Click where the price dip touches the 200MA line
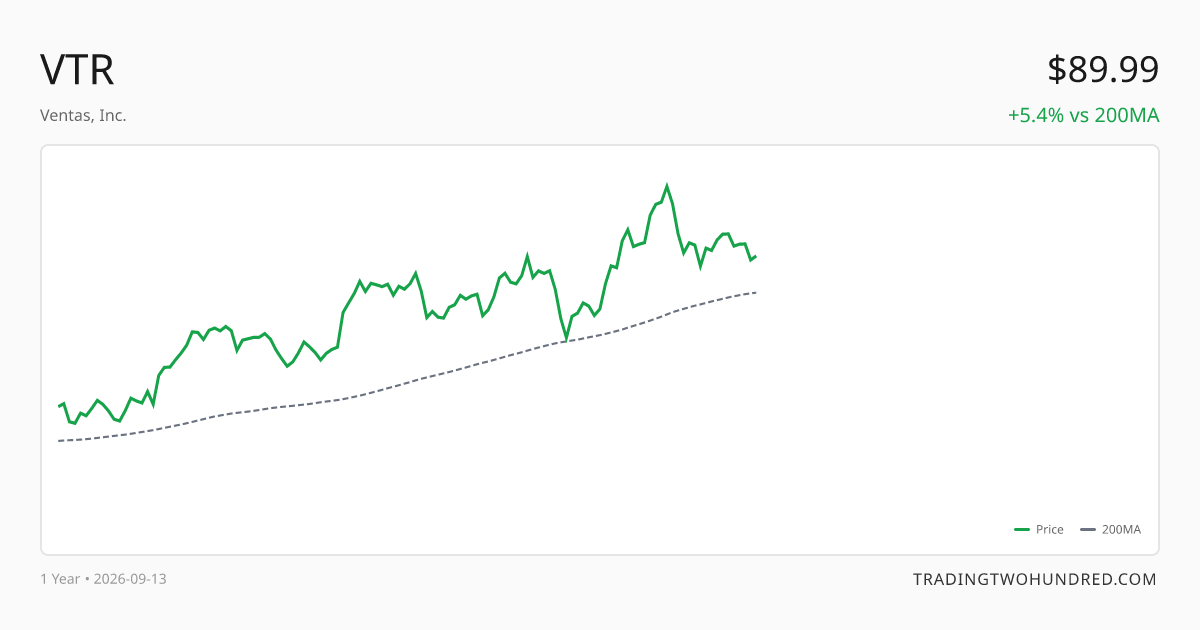 click(566, 341)
